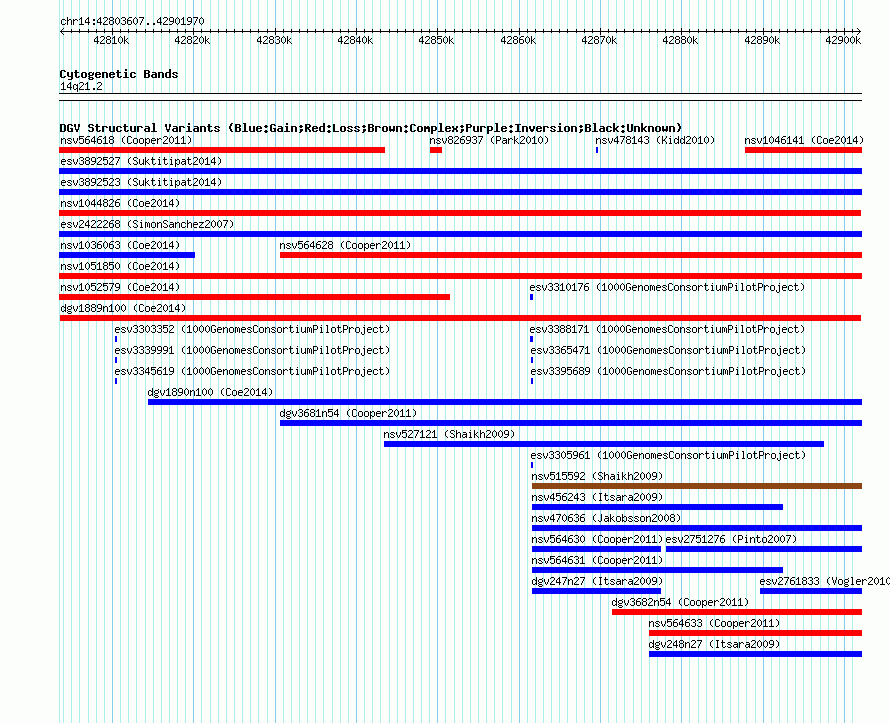Screen dimensions: 890x723
Task: Open the dgv1889n100 (Coe2014) label
Action: click(123, 308)
